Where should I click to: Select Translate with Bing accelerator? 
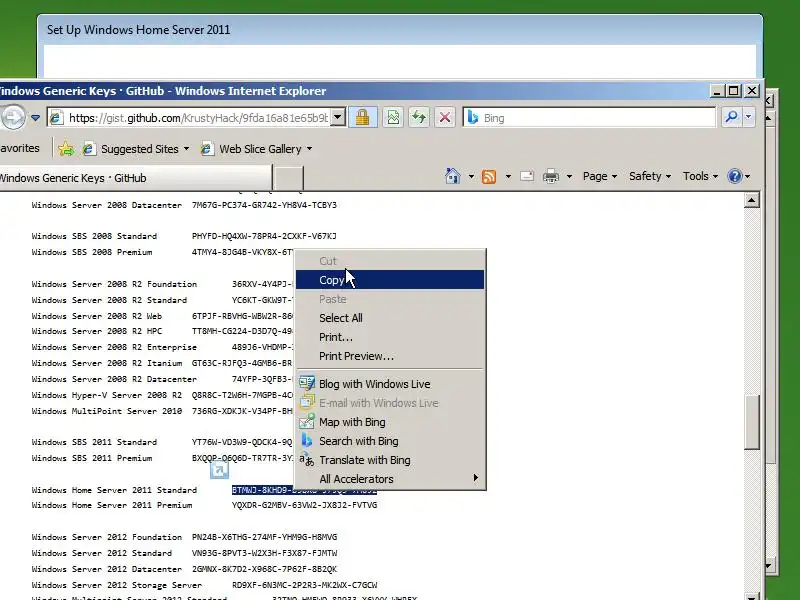coord(390,460)
